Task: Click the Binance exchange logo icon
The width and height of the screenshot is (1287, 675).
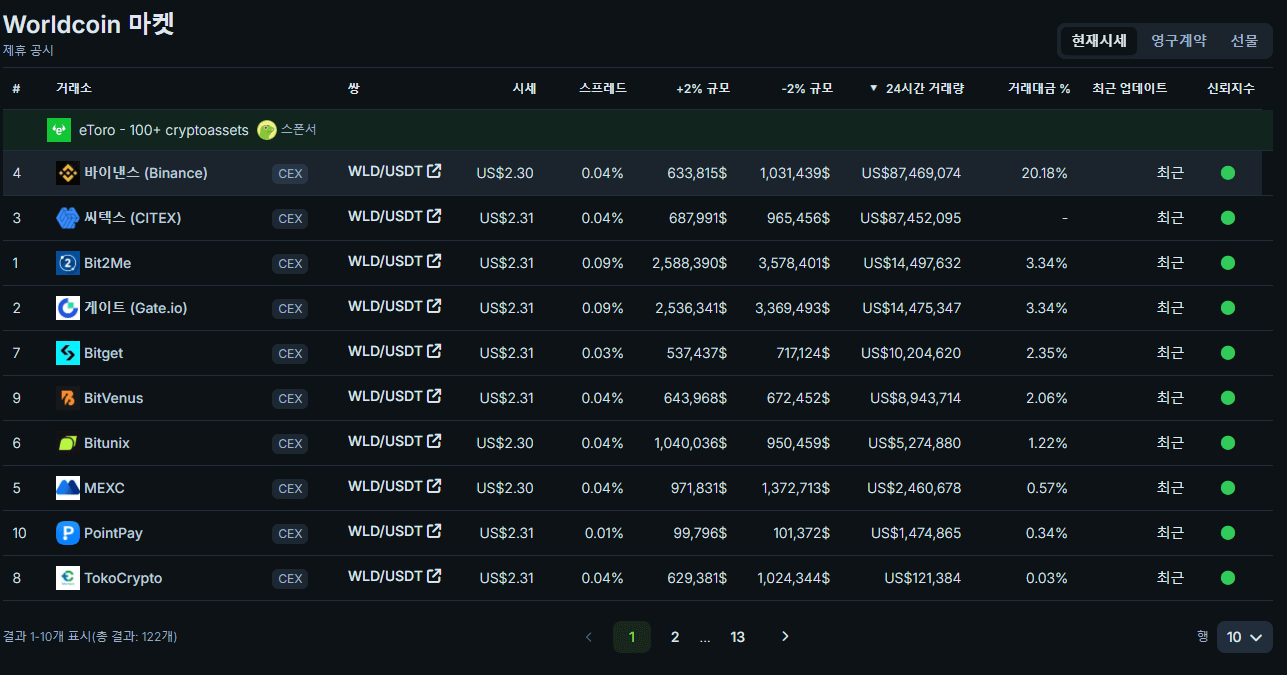Action: (68, 173)
